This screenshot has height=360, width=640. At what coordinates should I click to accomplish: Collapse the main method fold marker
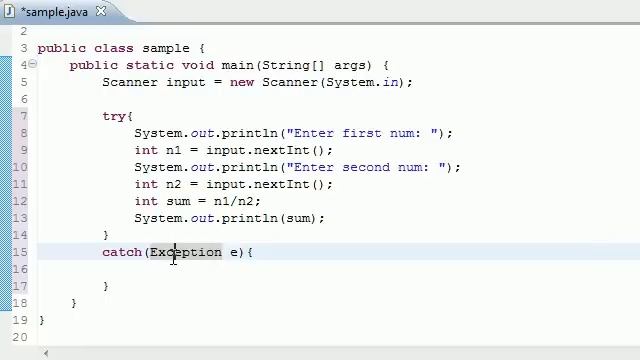pyautogui.click(x=33, y=64)
